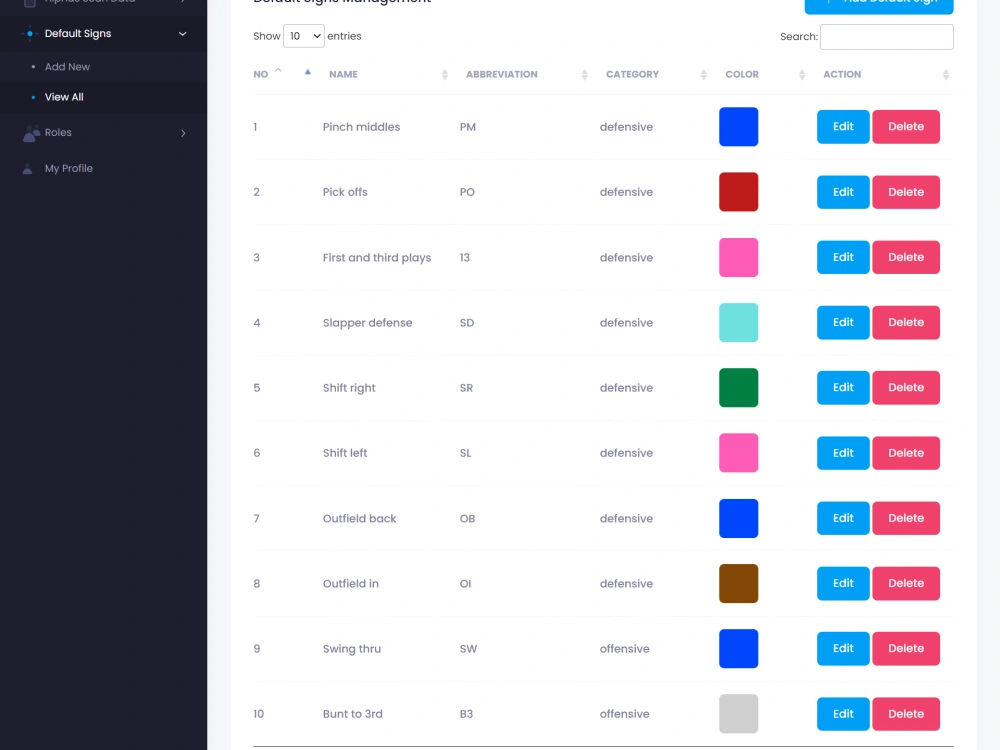Edit the Outfield in sign
Image resolution: width=1000 pixels, height=750 pixels.
pyautogui.click(x=843, y=583)
